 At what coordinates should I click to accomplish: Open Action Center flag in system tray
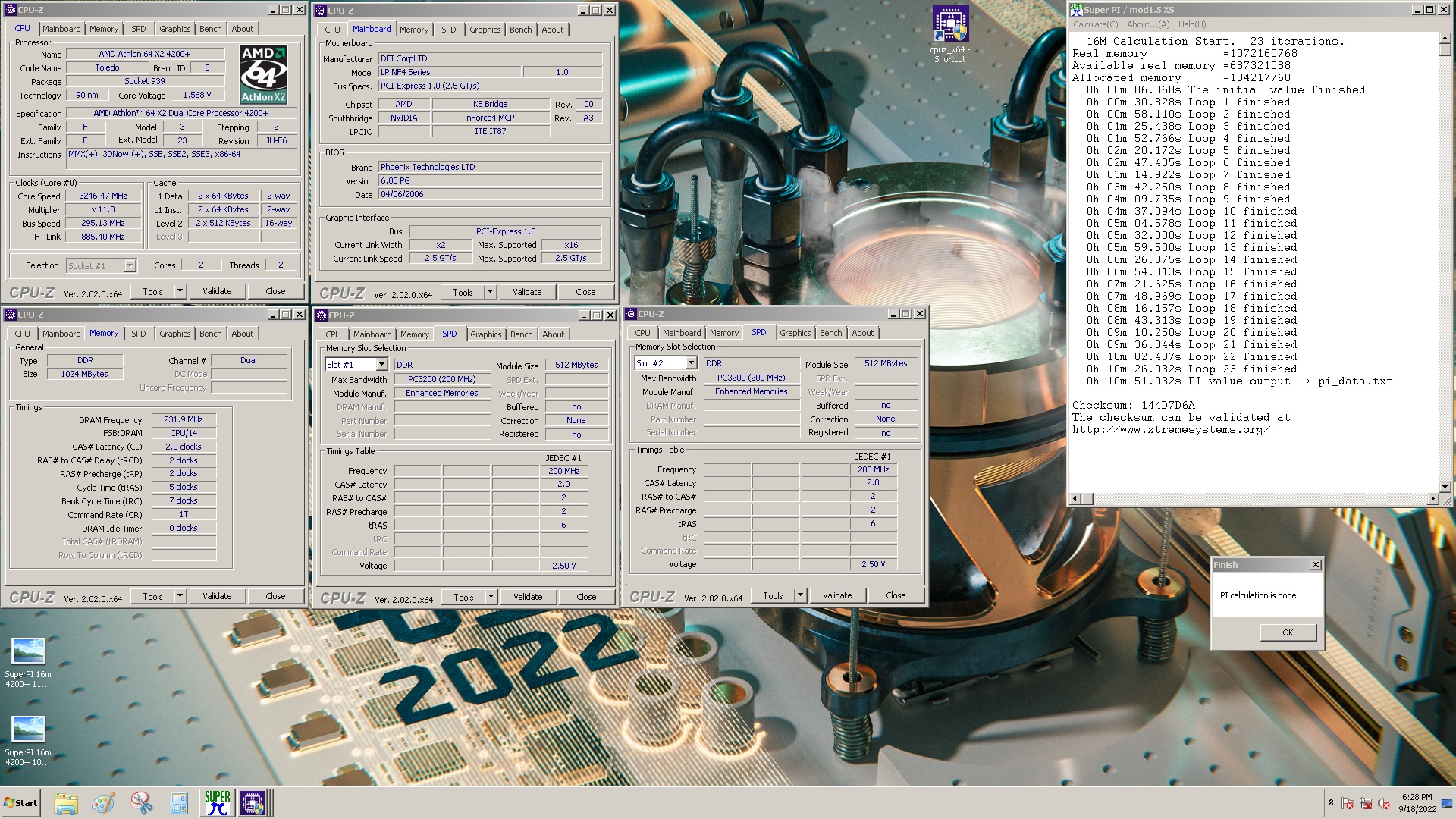(1348, 803)
